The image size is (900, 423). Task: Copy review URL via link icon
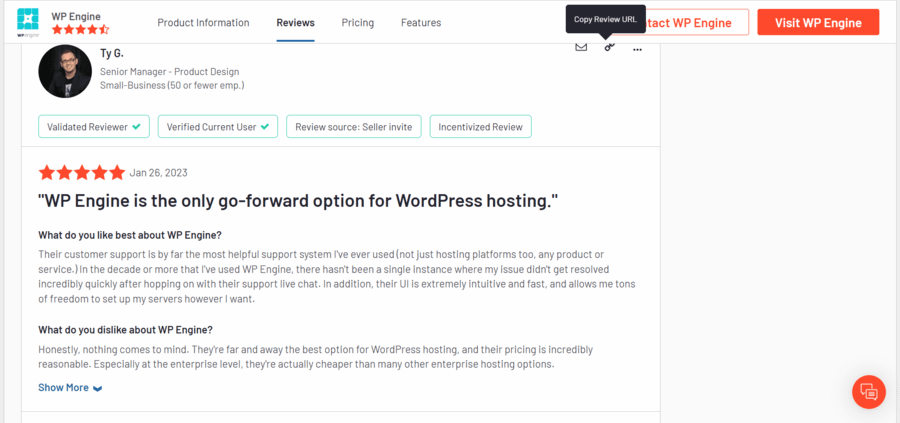610,47
